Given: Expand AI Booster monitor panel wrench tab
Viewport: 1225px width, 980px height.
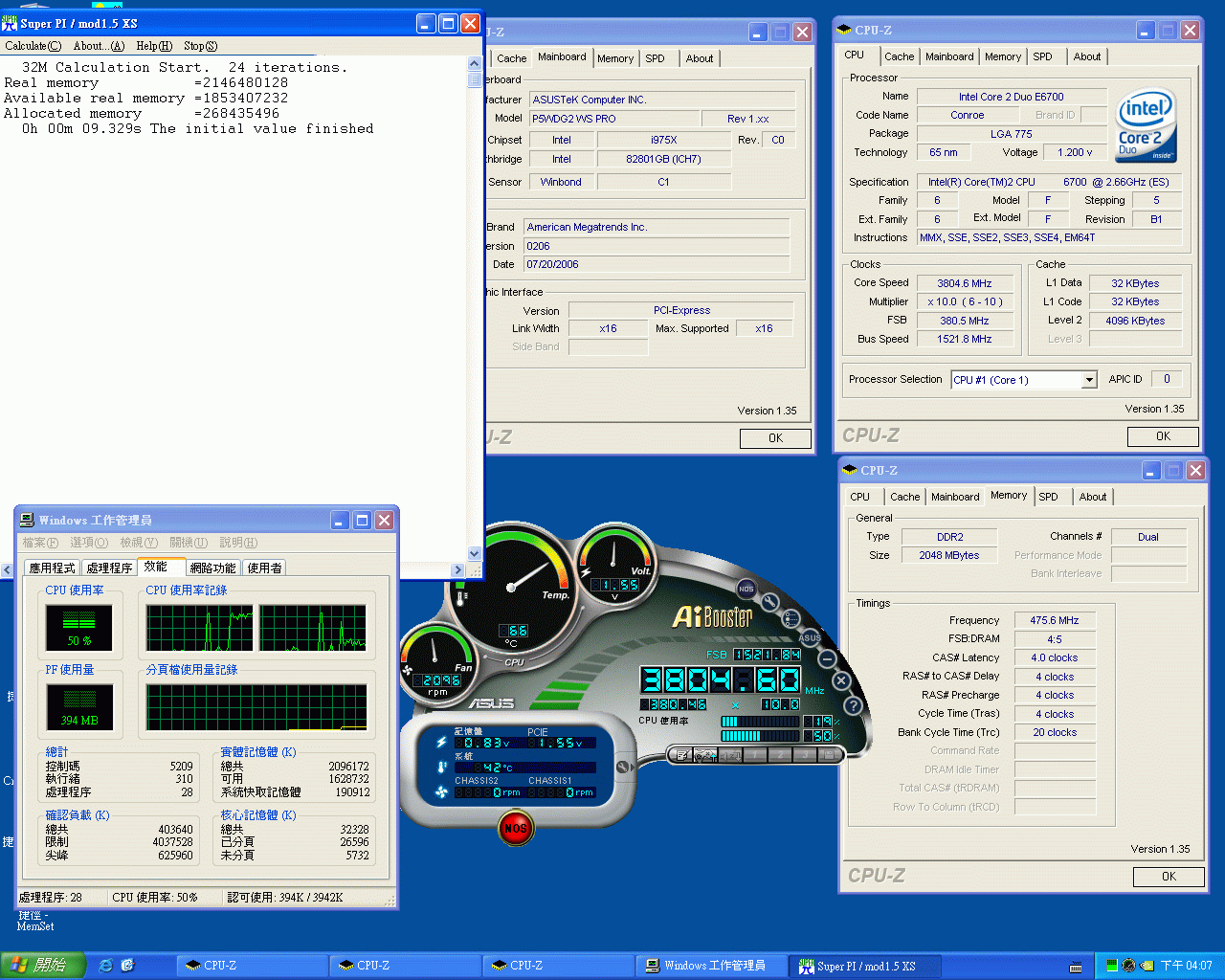Looking at the screenshot, I should coord(623,768).
